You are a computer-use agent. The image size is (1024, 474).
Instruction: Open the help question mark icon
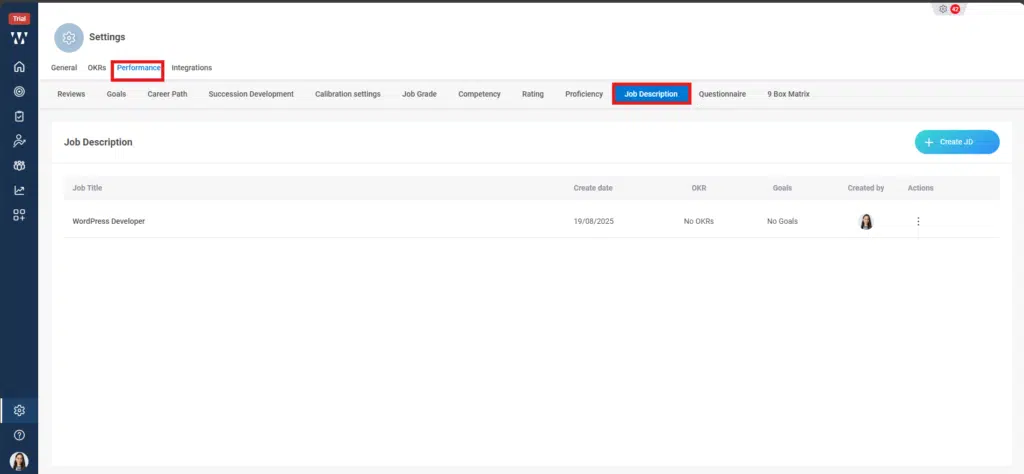coord(19,435)
